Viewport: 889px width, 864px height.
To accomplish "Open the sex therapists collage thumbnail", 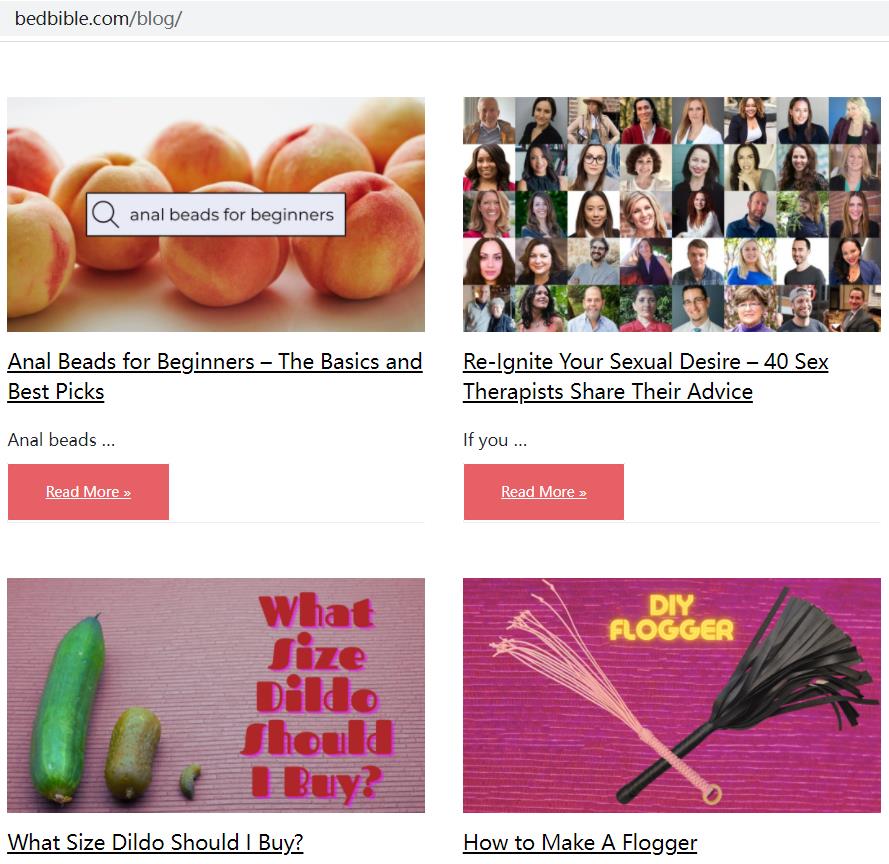I will [672, 214].
